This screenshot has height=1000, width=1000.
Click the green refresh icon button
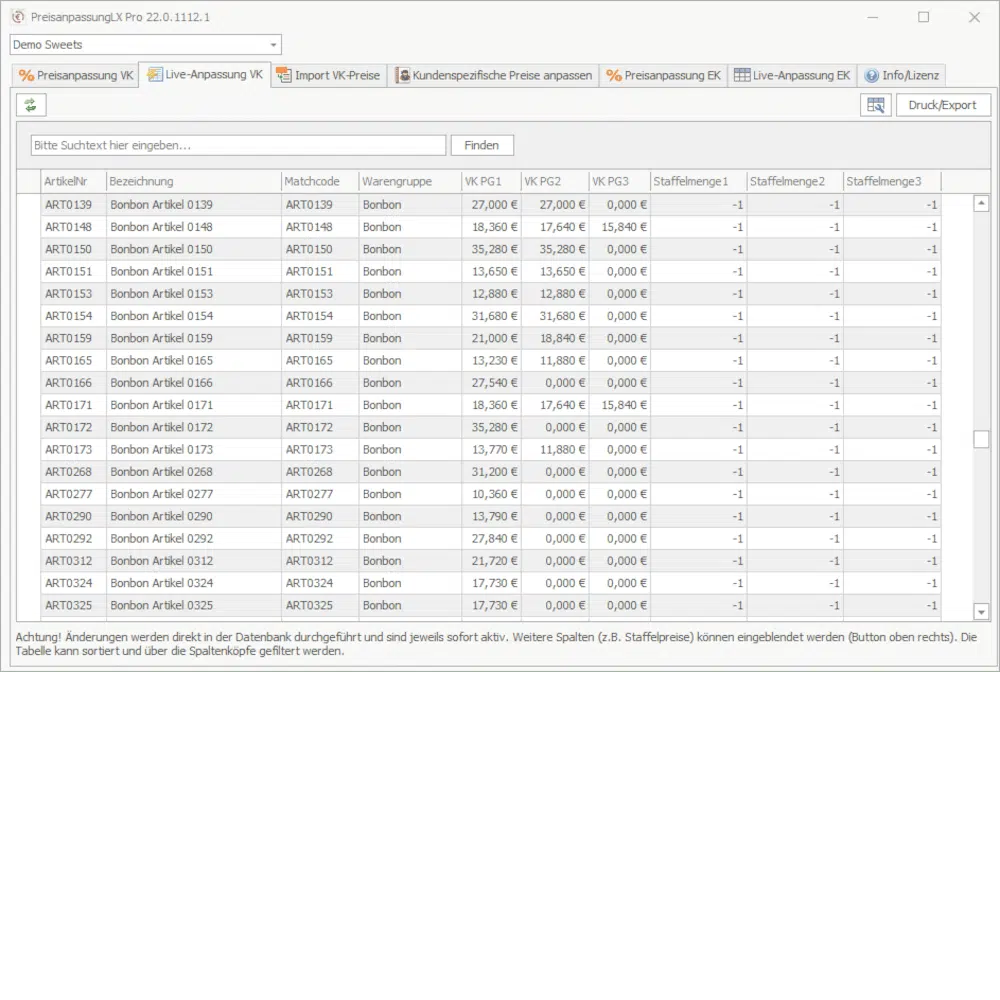(31, 105)
